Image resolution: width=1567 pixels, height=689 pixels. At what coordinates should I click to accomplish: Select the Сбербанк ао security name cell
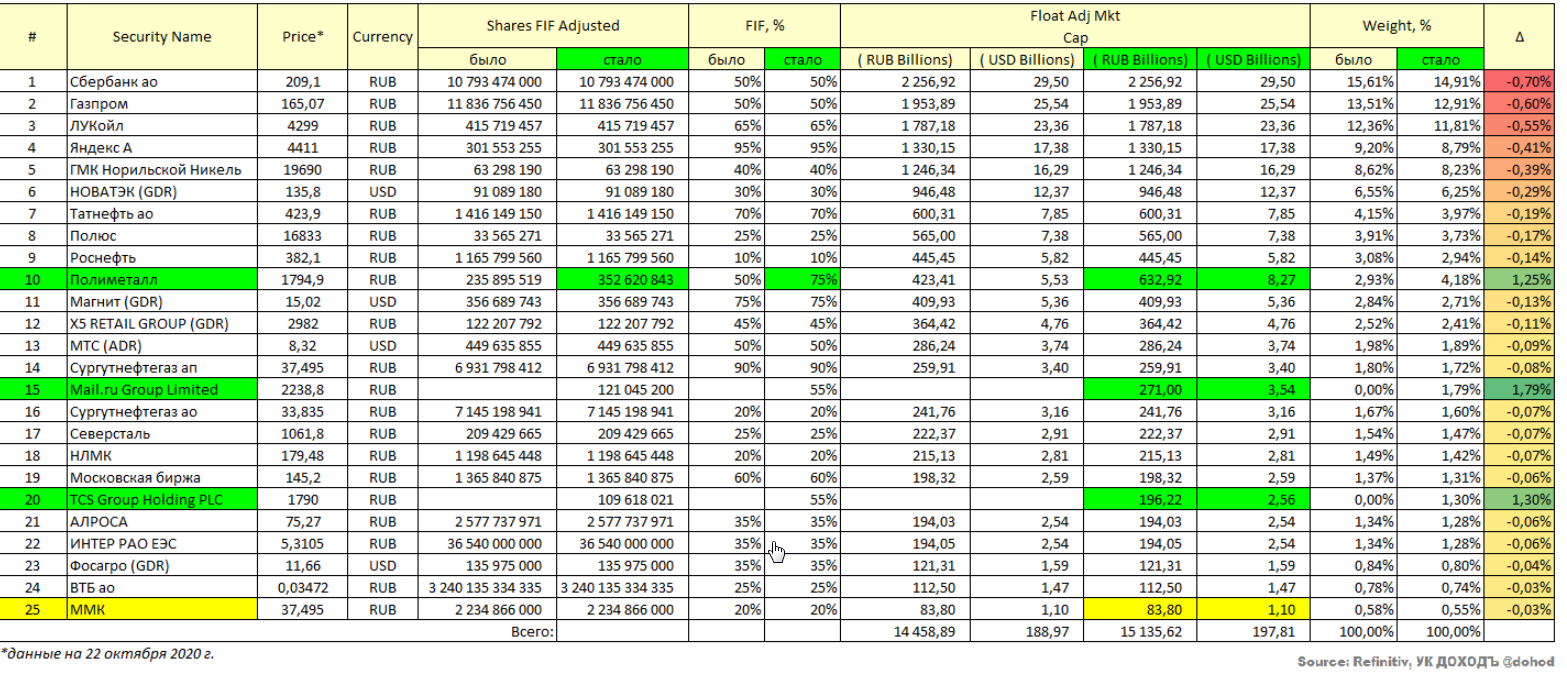[161, 81]
